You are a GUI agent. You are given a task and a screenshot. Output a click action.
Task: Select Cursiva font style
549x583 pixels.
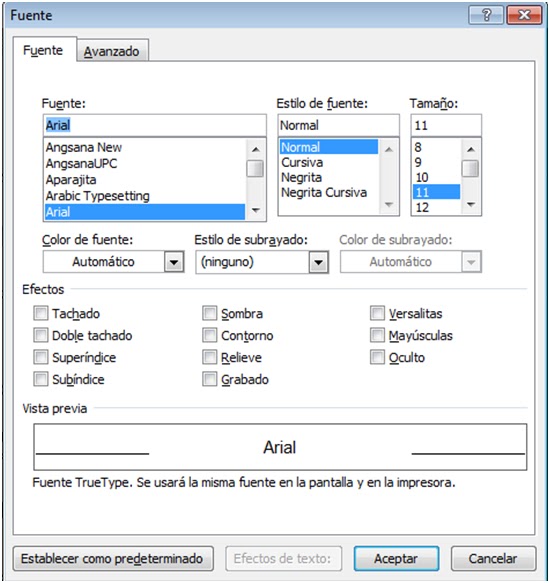pos(329,162)
